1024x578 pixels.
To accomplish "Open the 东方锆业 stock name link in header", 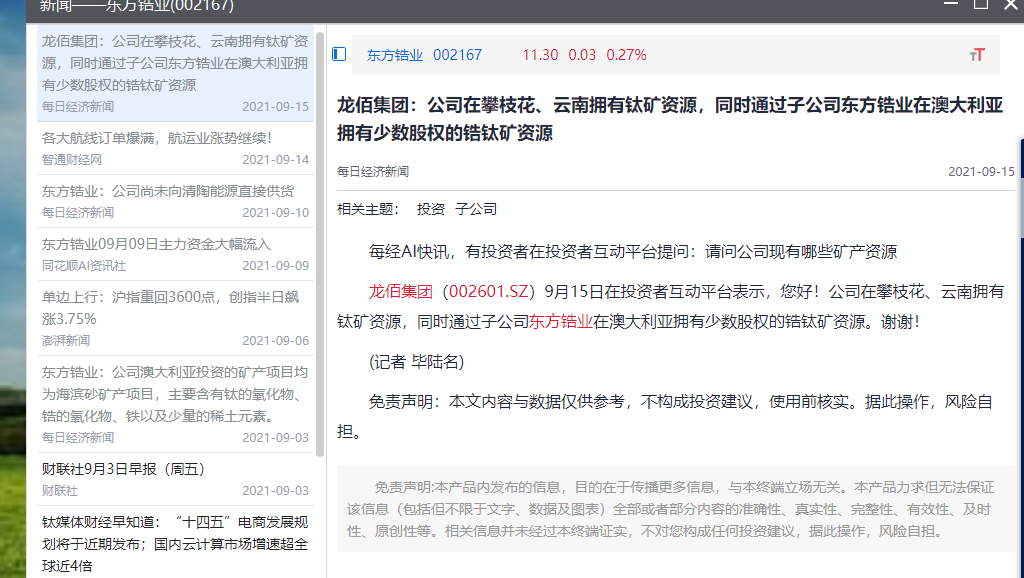I will click(x=394, y=55).
